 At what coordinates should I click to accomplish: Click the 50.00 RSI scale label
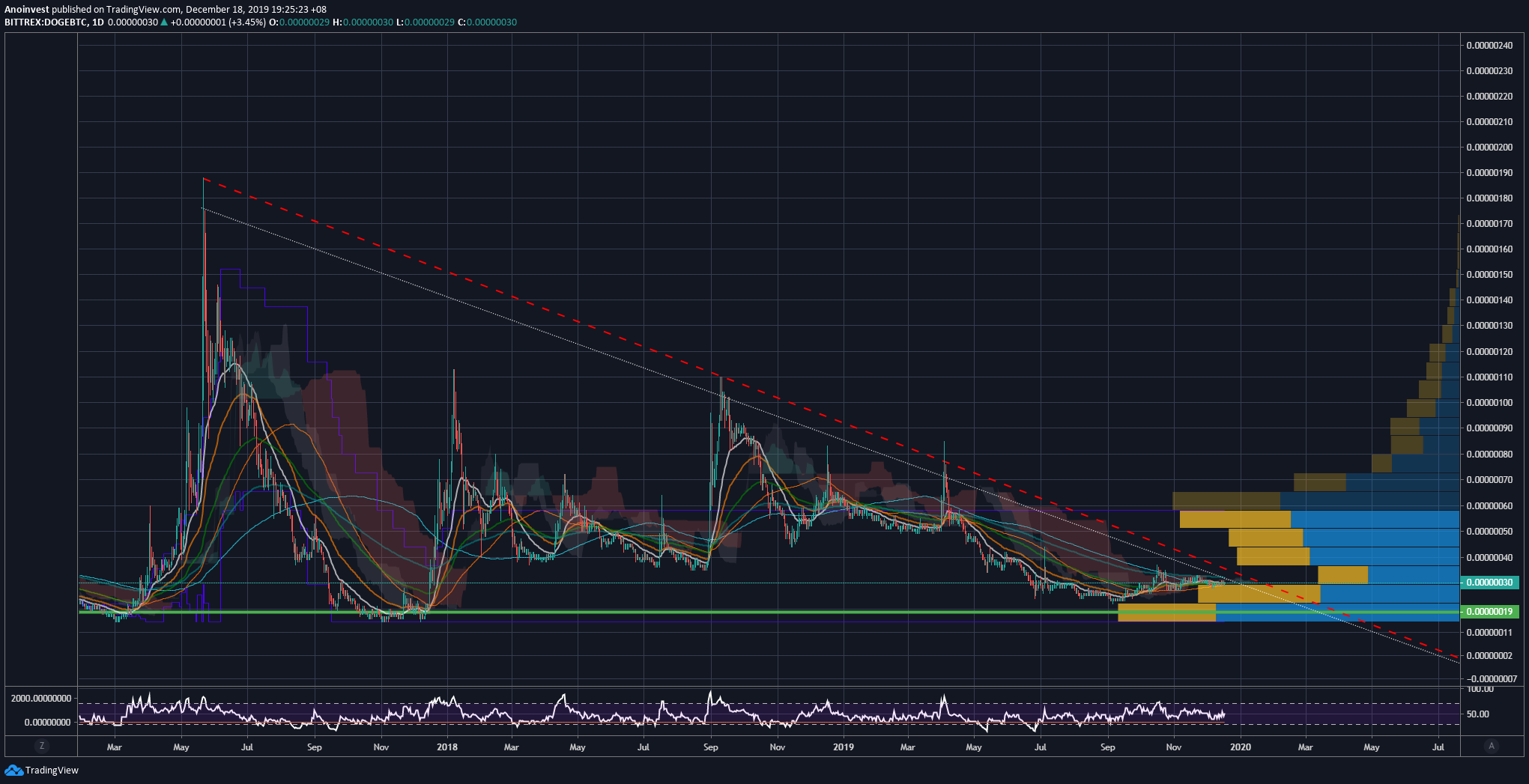(1478, 714)
